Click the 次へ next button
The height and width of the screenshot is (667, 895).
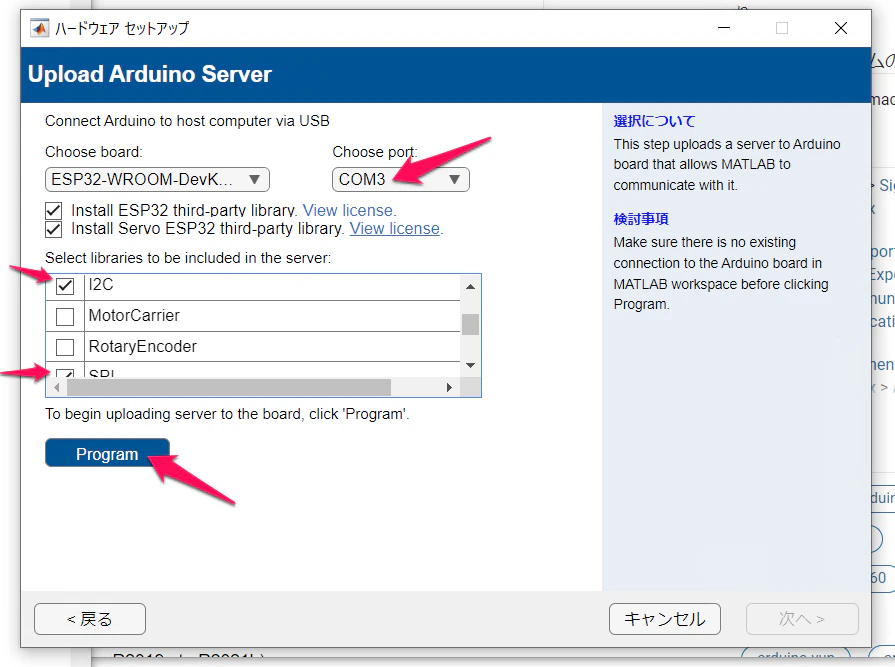[802, 619]
